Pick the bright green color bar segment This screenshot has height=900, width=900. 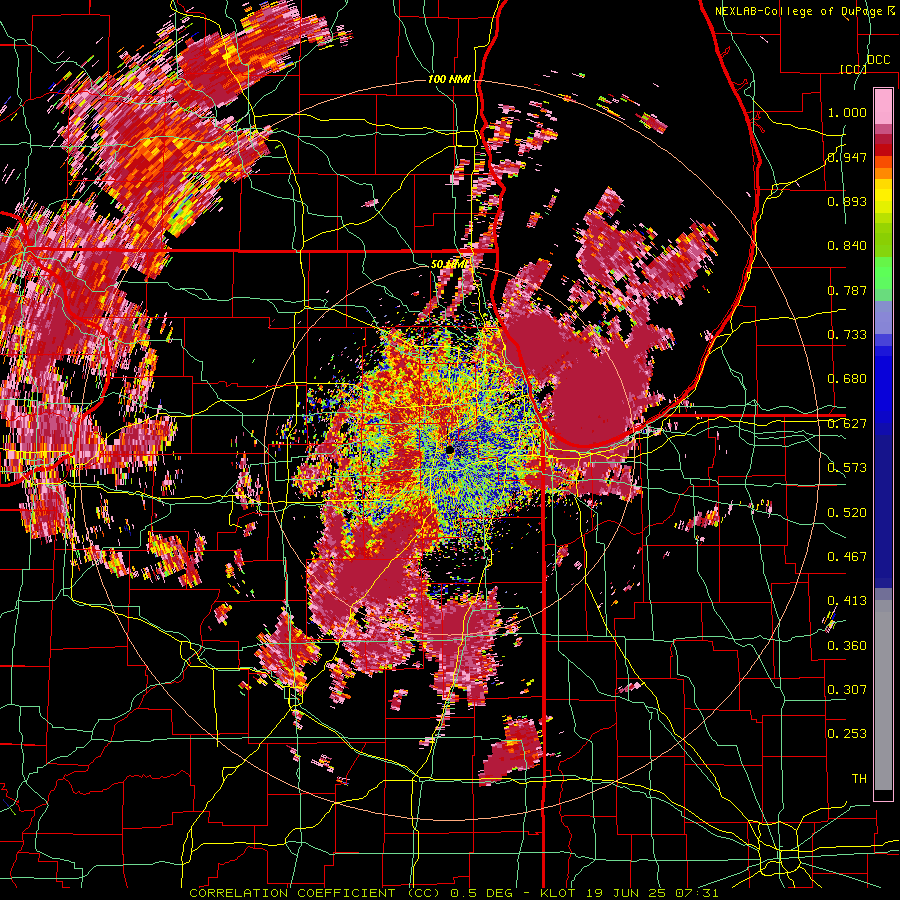883,273
